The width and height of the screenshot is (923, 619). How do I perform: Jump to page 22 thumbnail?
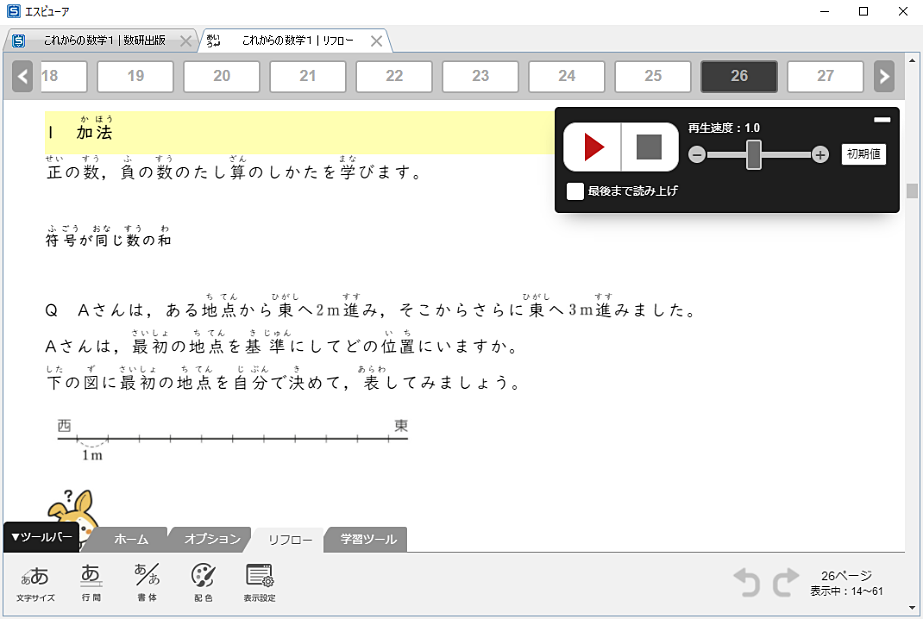394,76
